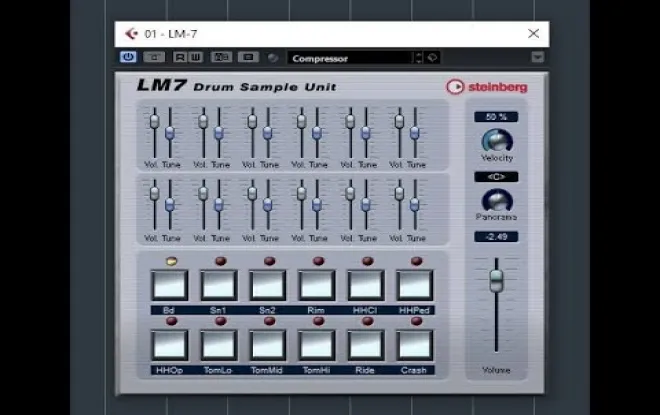Image resolution: width=660 pixels, height=415 pixels.
Task: Click the red LED above TomLo pad
Action: click(x=221, y=321)
